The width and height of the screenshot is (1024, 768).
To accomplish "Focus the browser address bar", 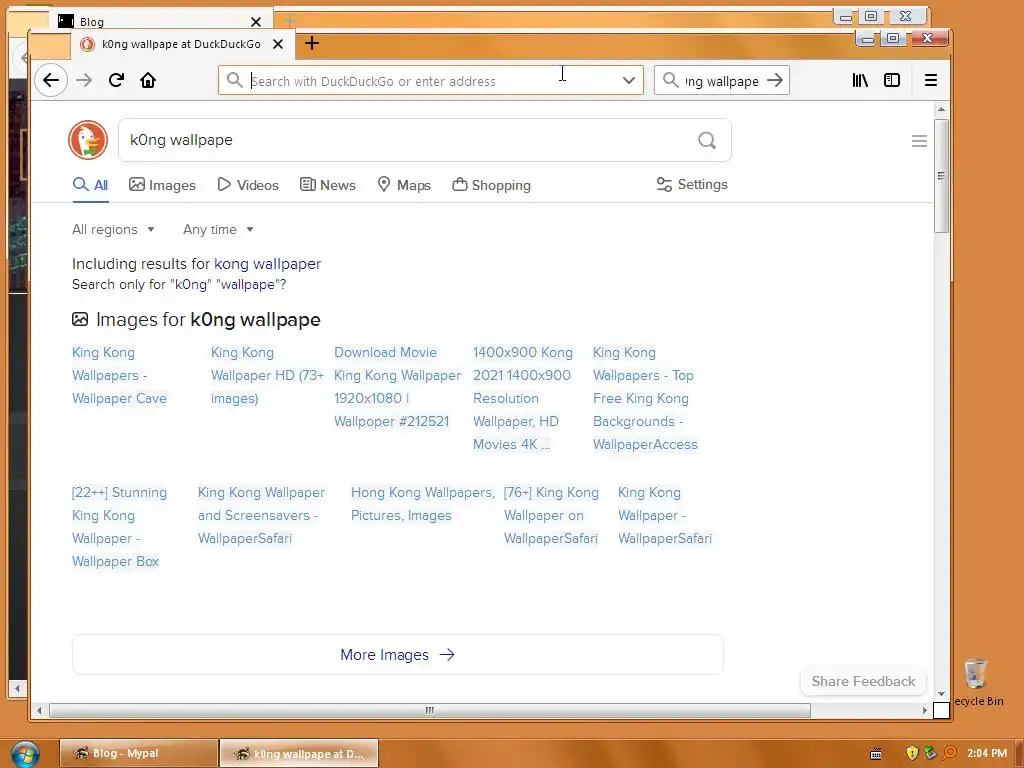I will [431, 80].
